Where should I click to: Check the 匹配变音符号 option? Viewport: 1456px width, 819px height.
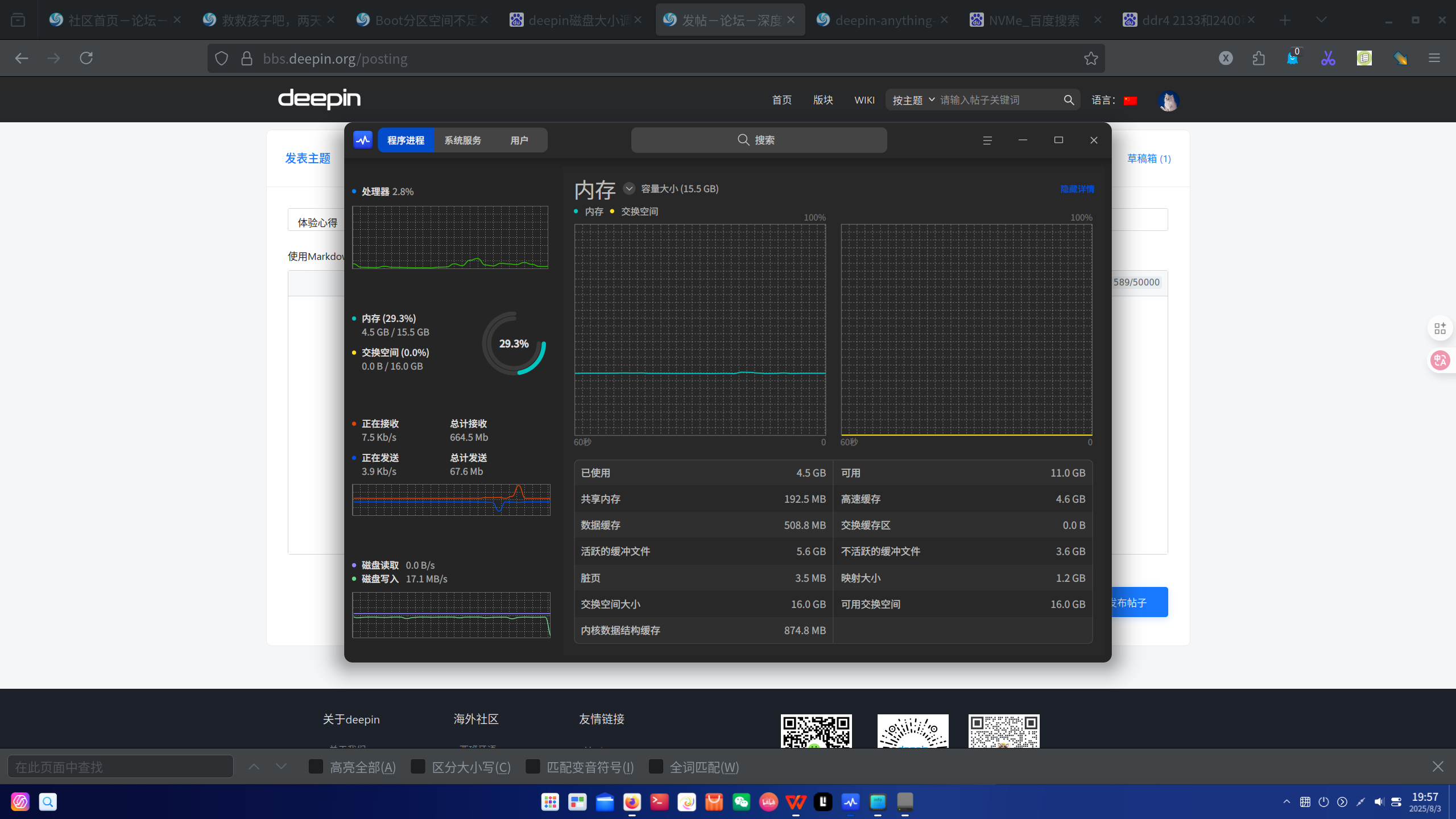pyautogui.click(x=533, y=767)
